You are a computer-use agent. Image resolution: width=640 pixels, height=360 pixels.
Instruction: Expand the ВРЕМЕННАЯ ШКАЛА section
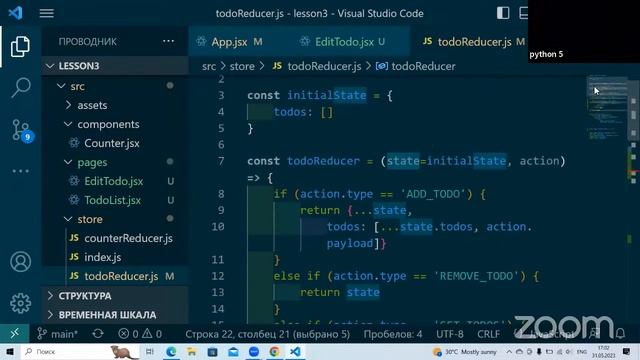pos(114,315)
